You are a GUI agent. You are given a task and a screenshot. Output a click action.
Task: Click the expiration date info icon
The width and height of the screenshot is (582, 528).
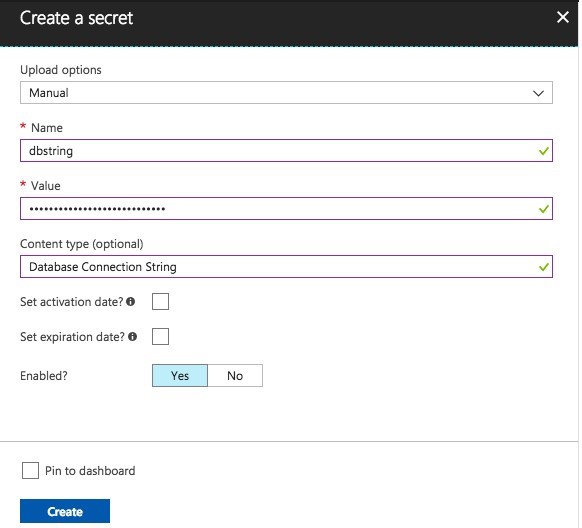click(x=133, y=337)
